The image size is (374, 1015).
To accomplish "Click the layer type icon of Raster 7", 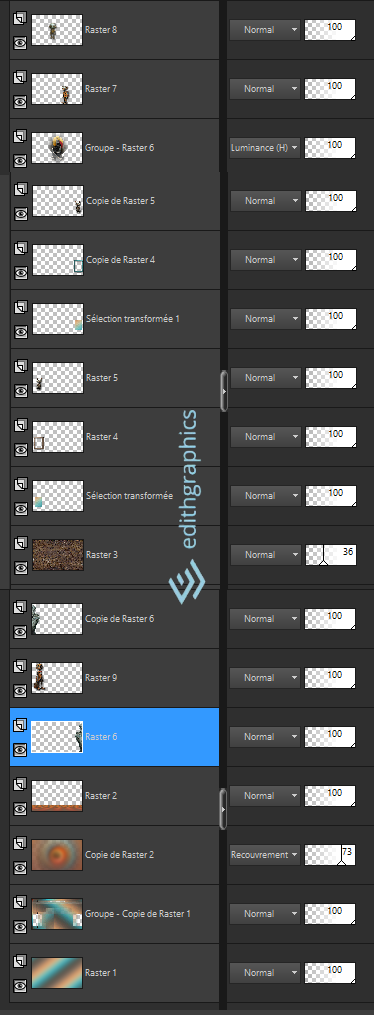I will (19, 78).
